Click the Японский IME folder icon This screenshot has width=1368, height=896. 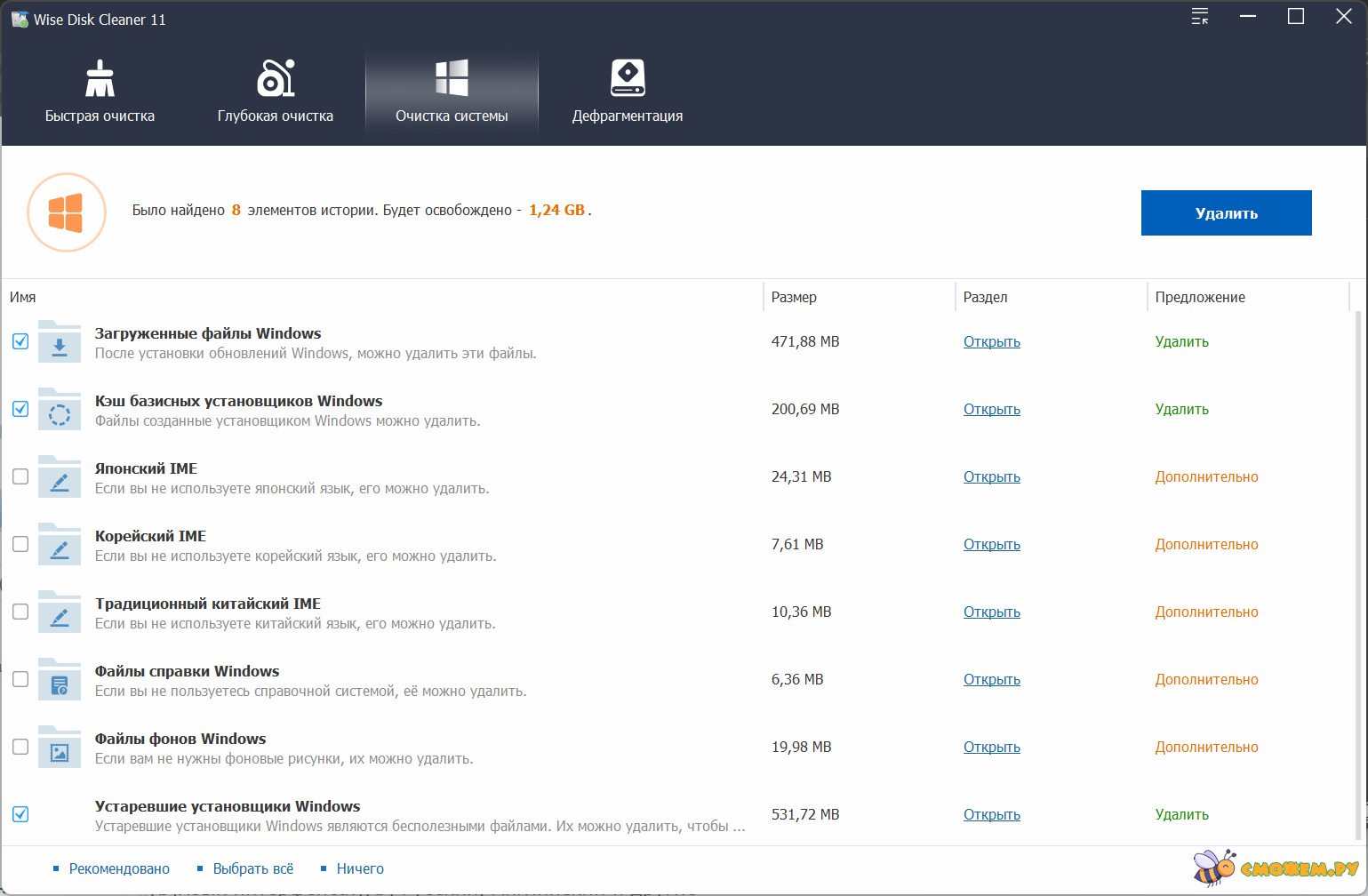(x=60, y=477)
